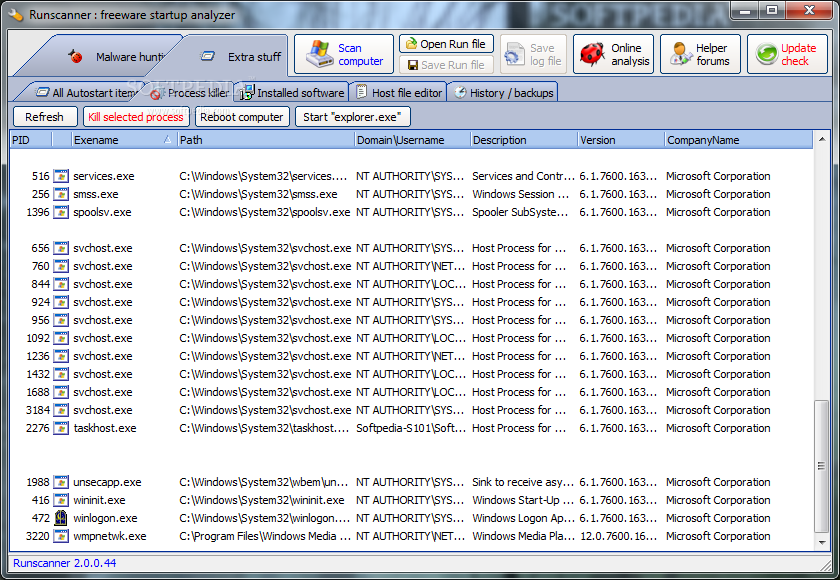Screen dimensions: 840x580
Task: Open Helper forums
Action: [x=700, y=54]
